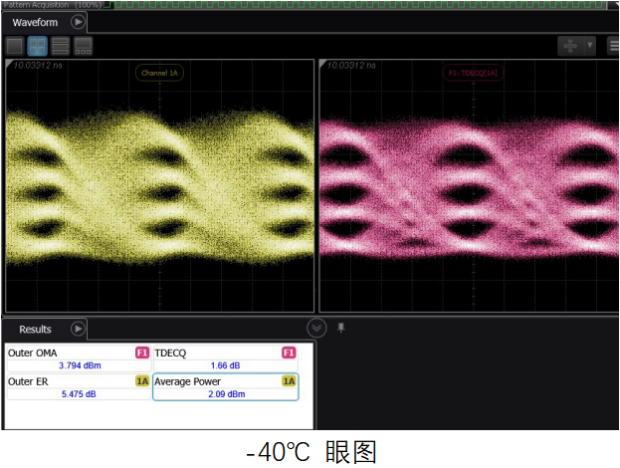The height and width of the screenshot is (468, 620).
Task: Expand the Waveform tab arrow button
Action: [78, 21]
